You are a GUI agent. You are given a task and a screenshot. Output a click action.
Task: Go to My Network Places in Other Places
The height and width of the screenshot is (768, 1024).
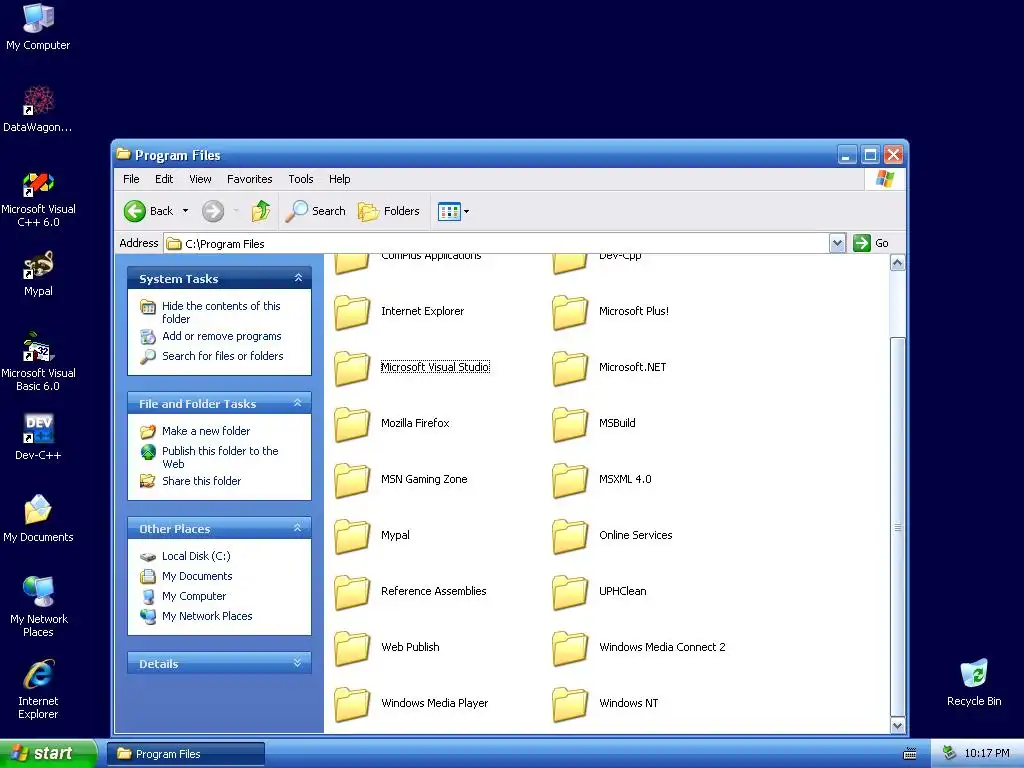pos(207,616)
